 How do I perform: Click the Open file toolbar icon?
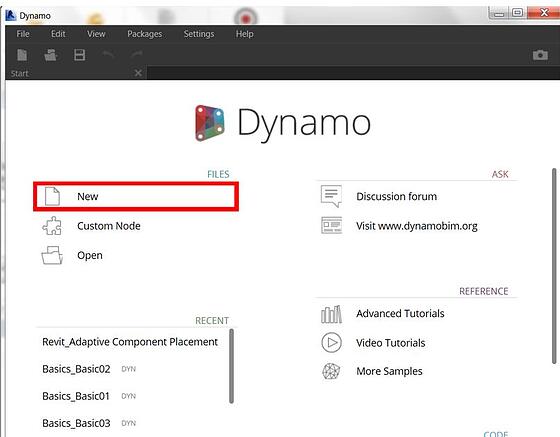pos(50,55)
